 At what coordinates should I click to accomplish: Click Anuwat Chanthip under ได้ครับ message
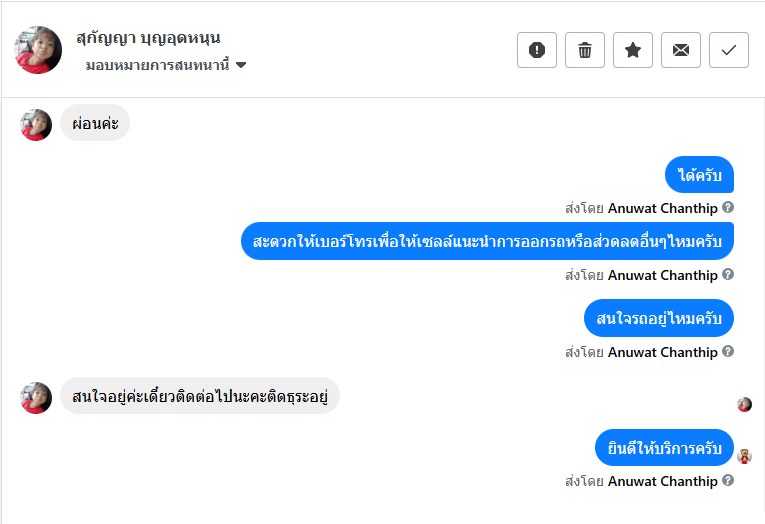click(662, 208)
